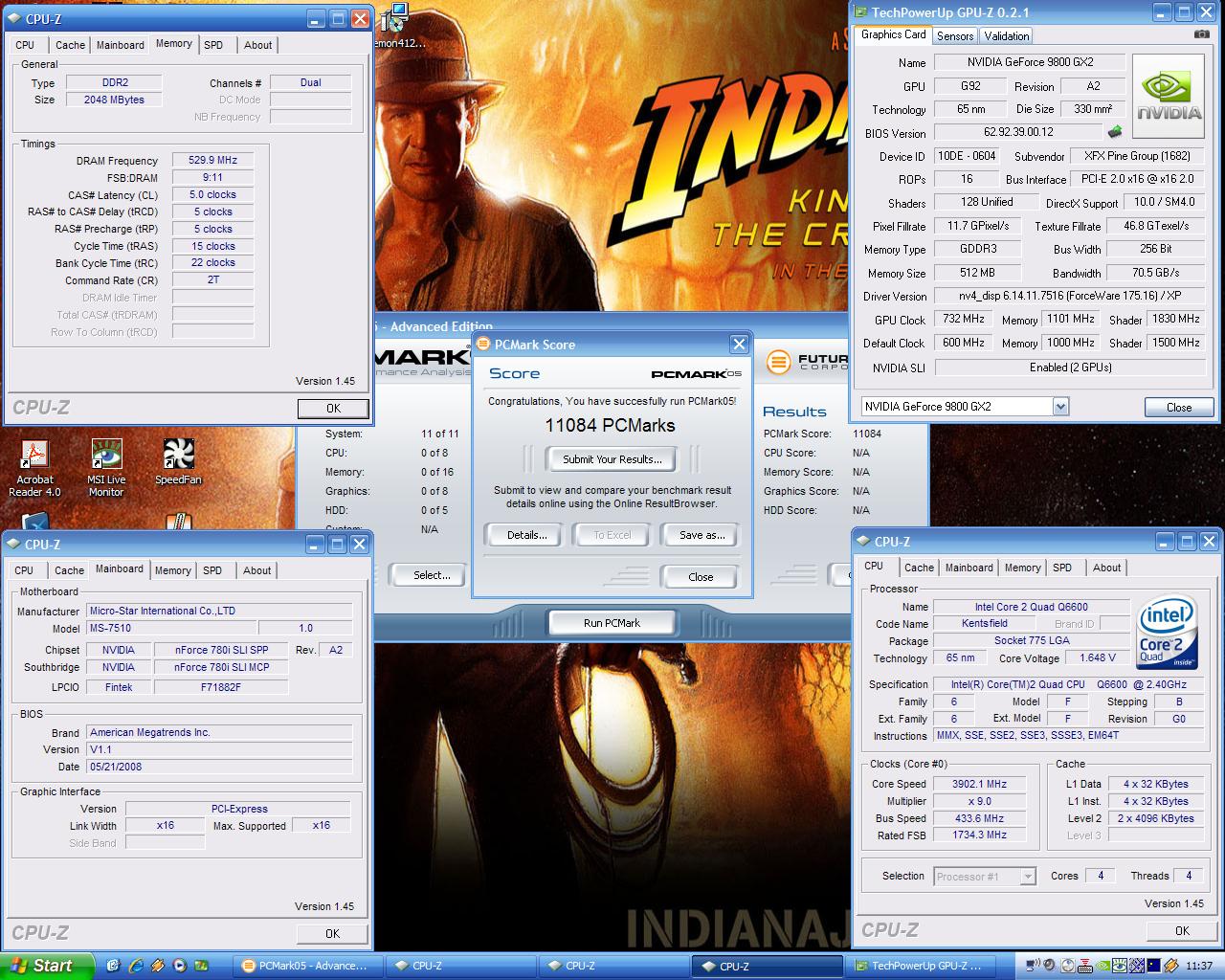Viewport: 1225px width, 980px height.
Task: Select the Graphics Card tab in GPU-Z
Action: pyautogui.click(x=894, y=34)
